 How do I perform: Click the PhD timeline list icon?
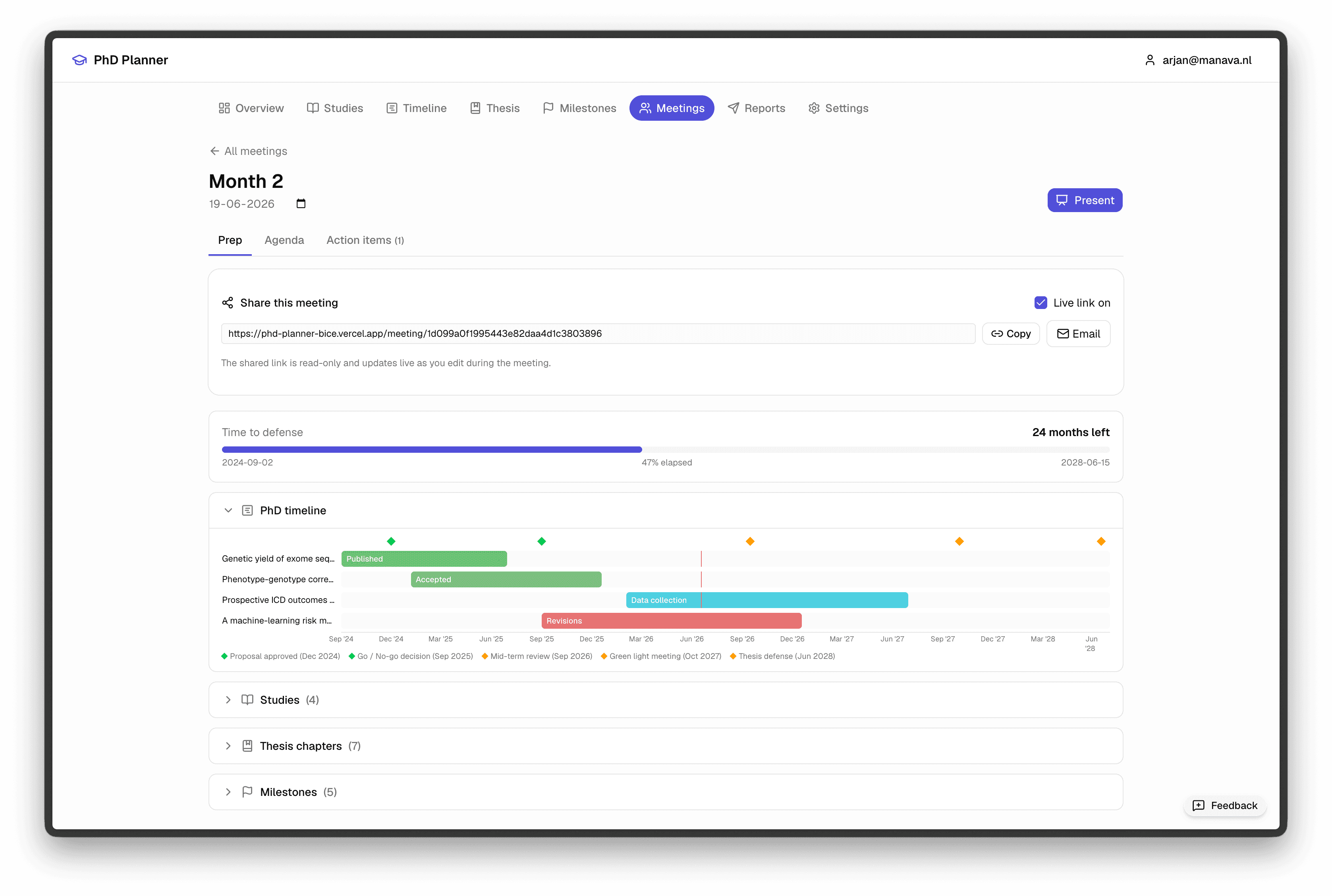(x=247, y=510)
